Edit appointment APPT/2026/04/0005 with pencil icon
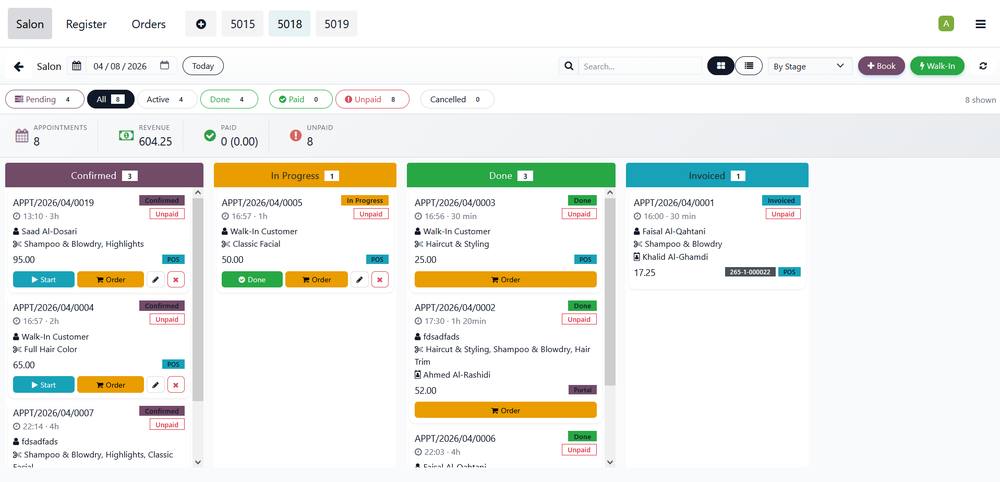Viewport: 1000px width, 482px height. tap(360, 279)
